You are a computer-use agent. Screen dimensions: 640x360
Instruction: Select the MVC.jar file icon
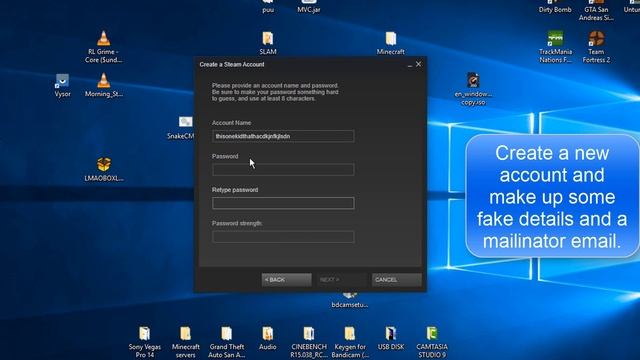click(x=309, y=7)
